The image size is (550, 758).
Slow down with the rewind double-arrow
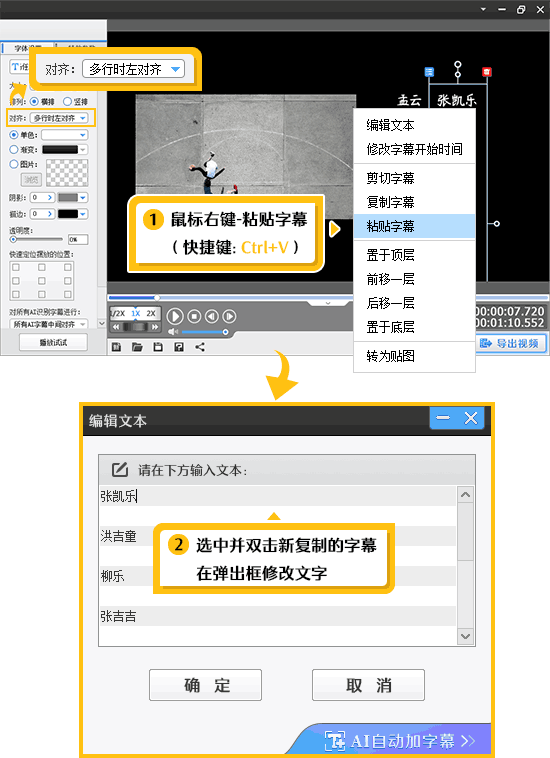116,327
